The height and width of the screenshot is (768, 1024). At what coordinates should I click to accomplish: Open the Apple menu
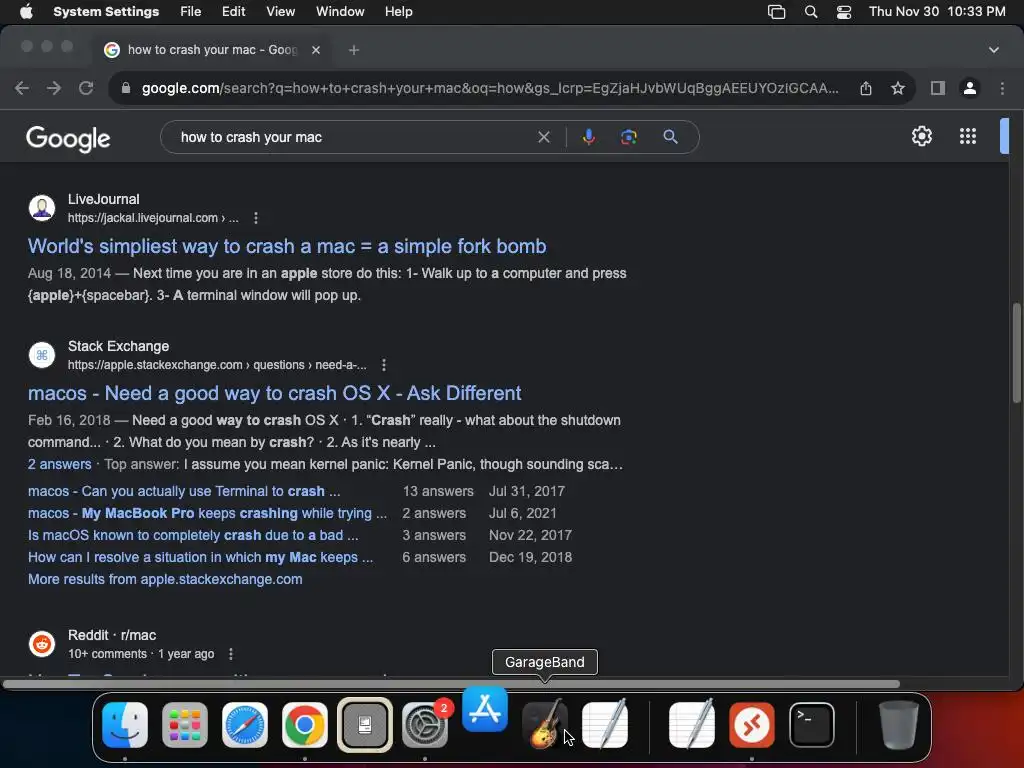tap(26, 12)
